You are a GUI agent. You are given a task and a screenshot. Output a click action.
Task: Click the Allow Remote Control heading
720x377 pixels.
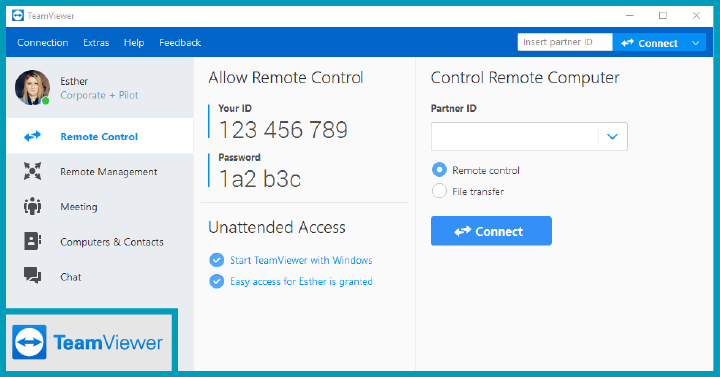click(286, 78)
